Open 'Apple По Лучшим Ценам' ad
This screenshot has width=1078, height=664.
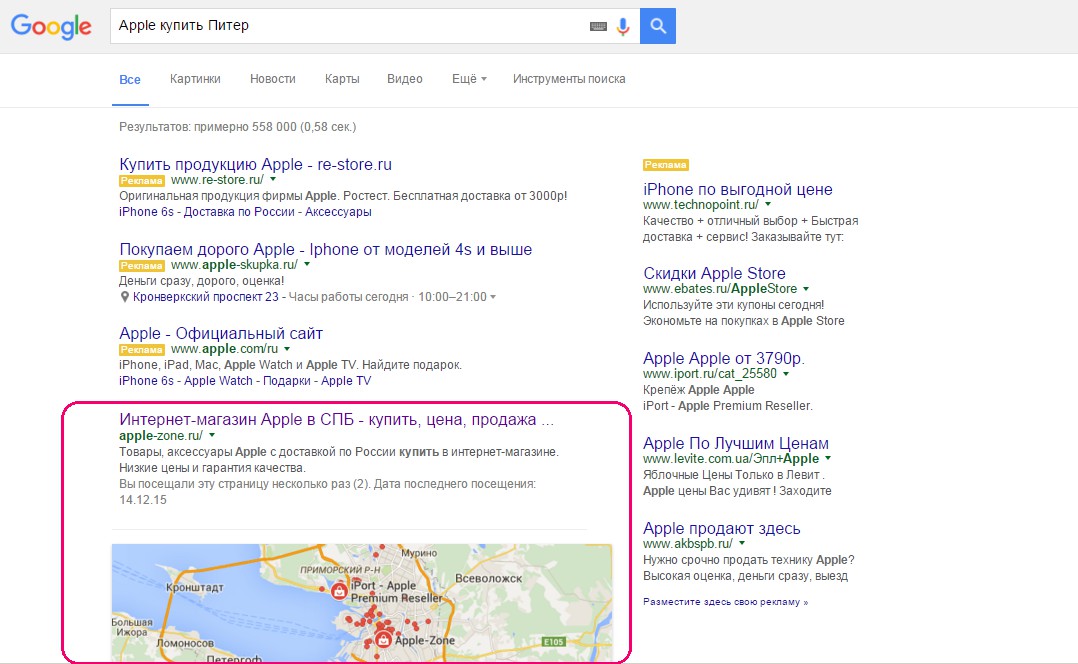click(736, 443)
